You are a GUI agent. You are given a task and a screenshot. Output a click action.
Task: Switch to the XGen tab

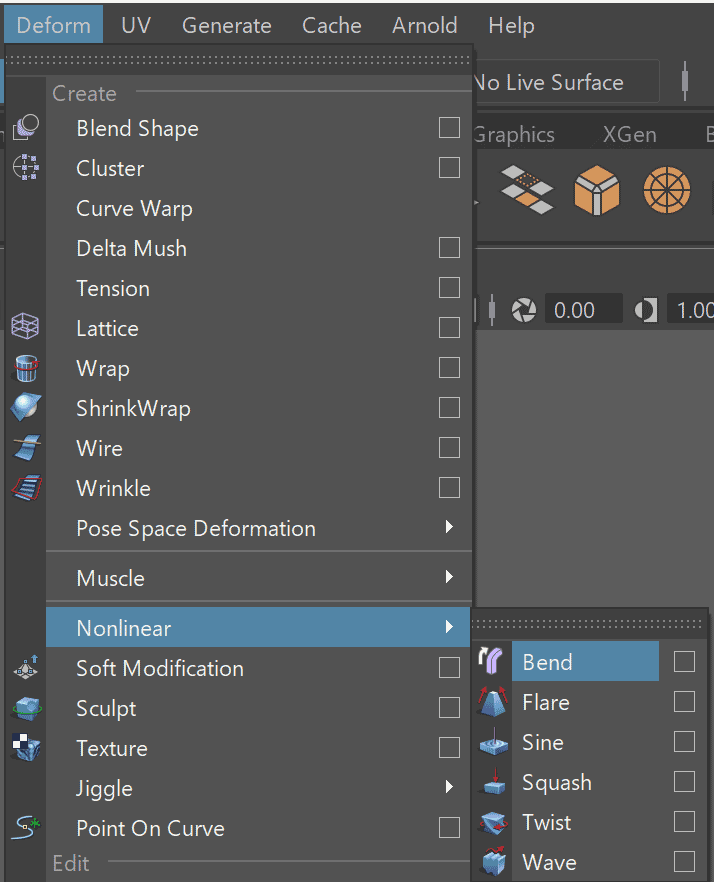pyautogui.click(x=629, y=133)
